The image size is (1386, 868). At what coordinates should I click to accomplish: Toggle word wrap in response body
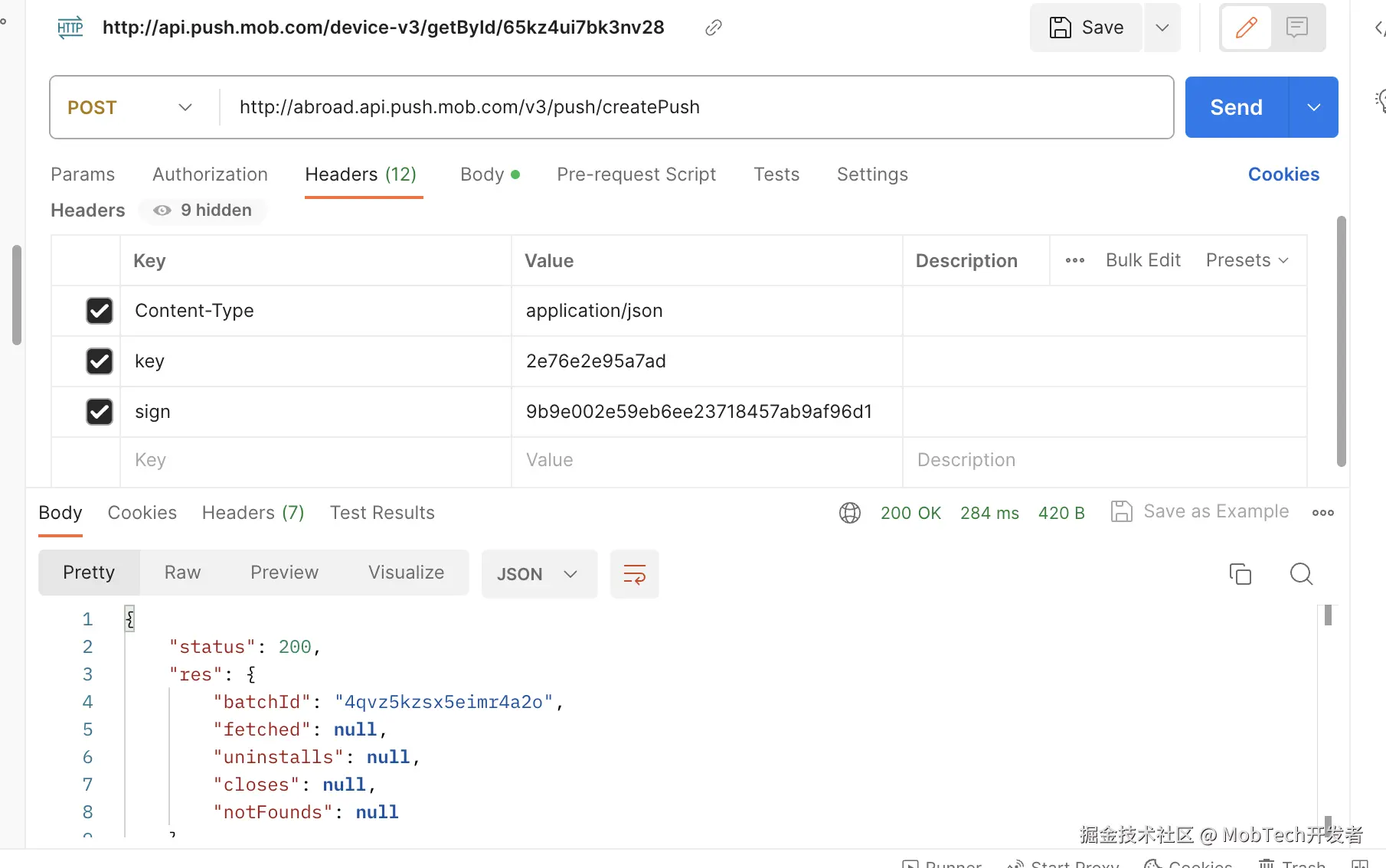634,574
